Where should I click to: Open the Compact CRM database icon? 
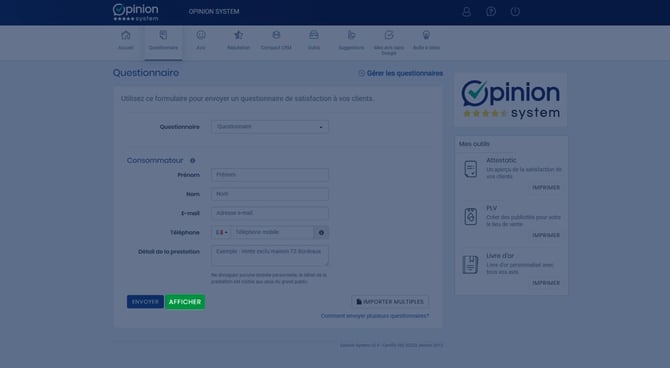pos(276,35)
